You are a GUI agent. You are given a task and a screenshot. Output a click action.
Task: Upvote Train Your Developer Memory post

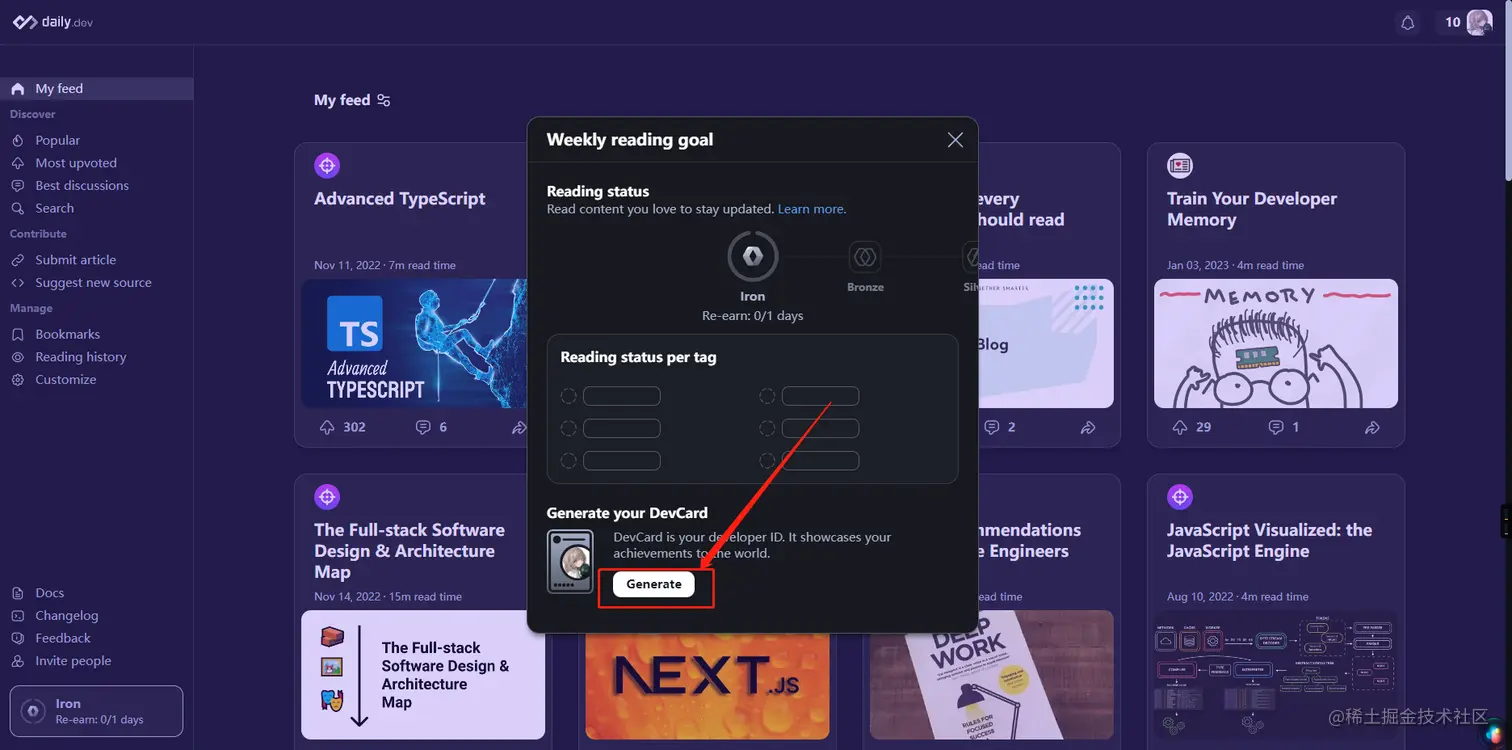[x=1180, y=427]
